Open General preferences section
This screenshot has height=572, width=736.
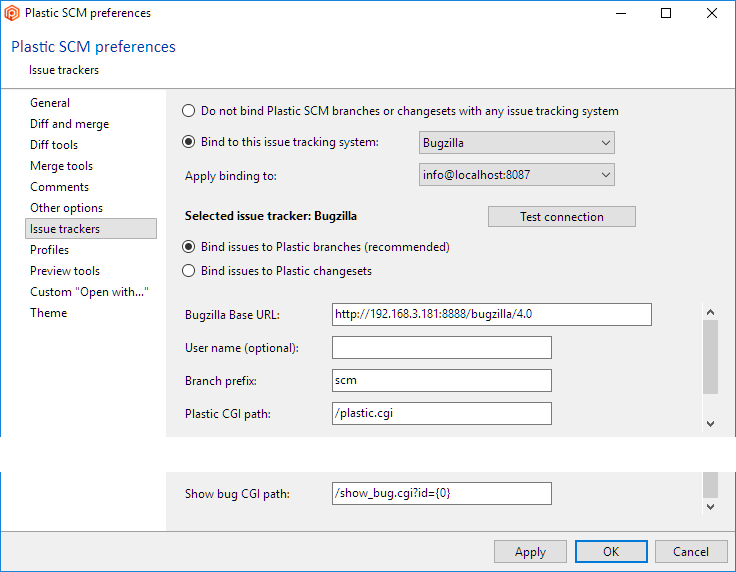pos(50,103)
